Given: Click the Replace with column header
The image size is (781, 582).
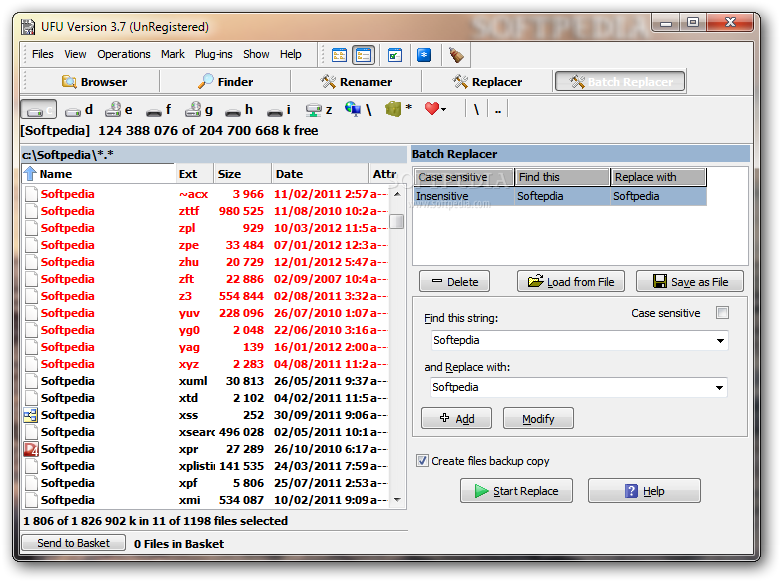Looking at the screenshot, I should click(658, 177).
